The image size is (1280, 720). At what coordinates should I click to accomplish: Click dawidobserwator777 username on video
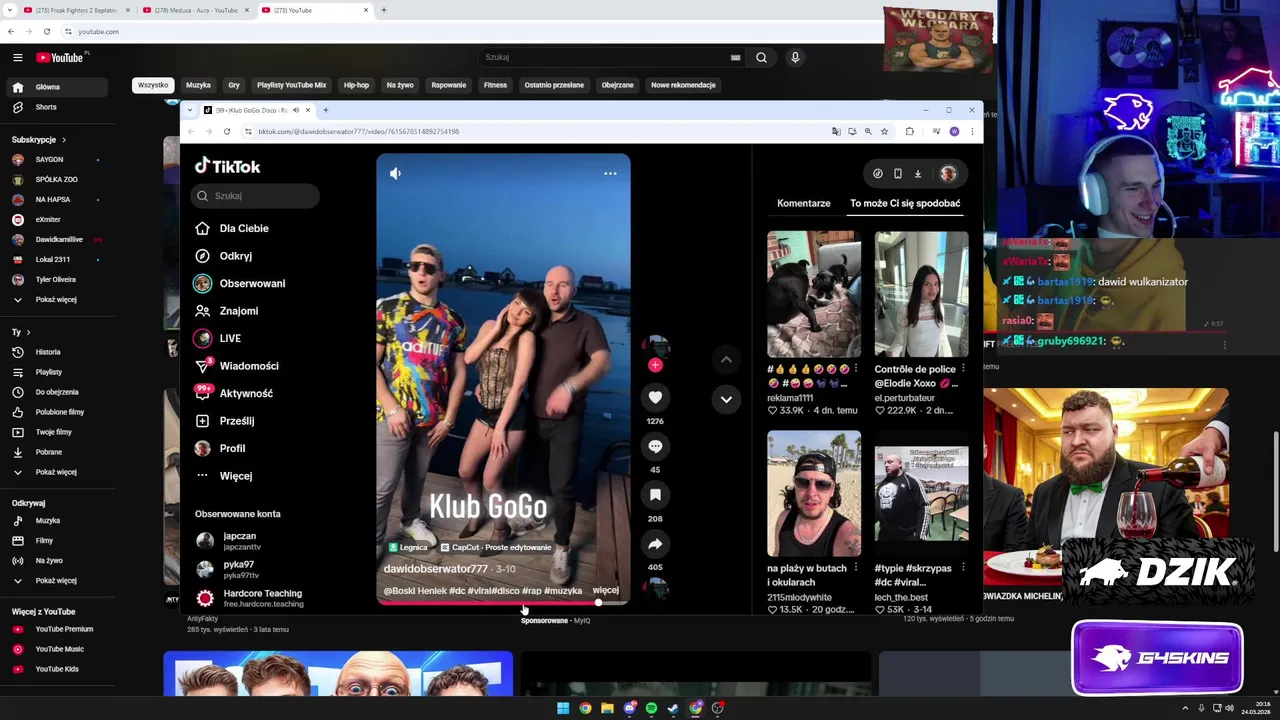pyautogui.click(x=436, y=569)
